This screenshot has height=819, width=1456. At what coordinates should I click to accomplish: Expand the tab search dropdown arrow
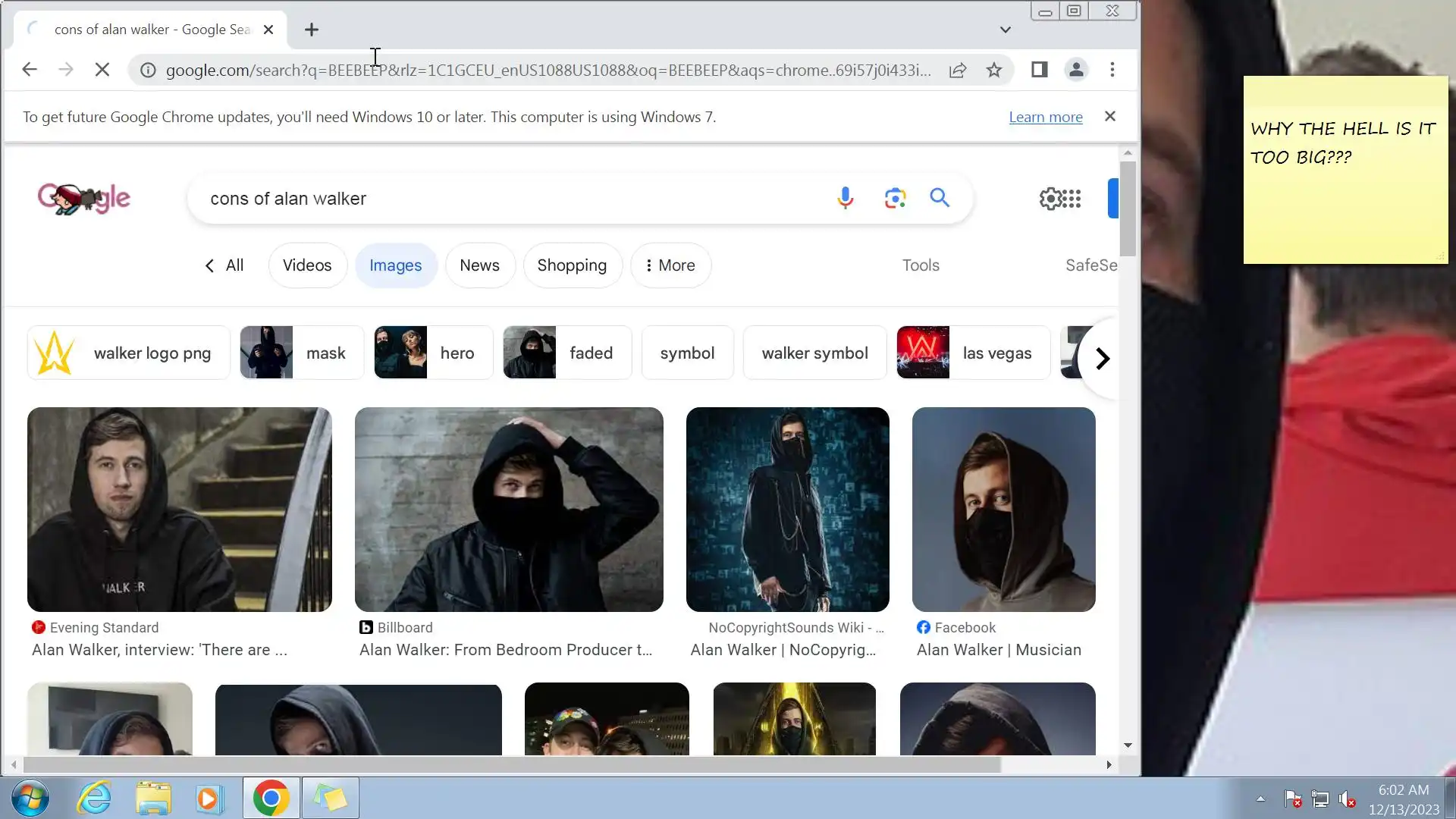coord(1005,30)
